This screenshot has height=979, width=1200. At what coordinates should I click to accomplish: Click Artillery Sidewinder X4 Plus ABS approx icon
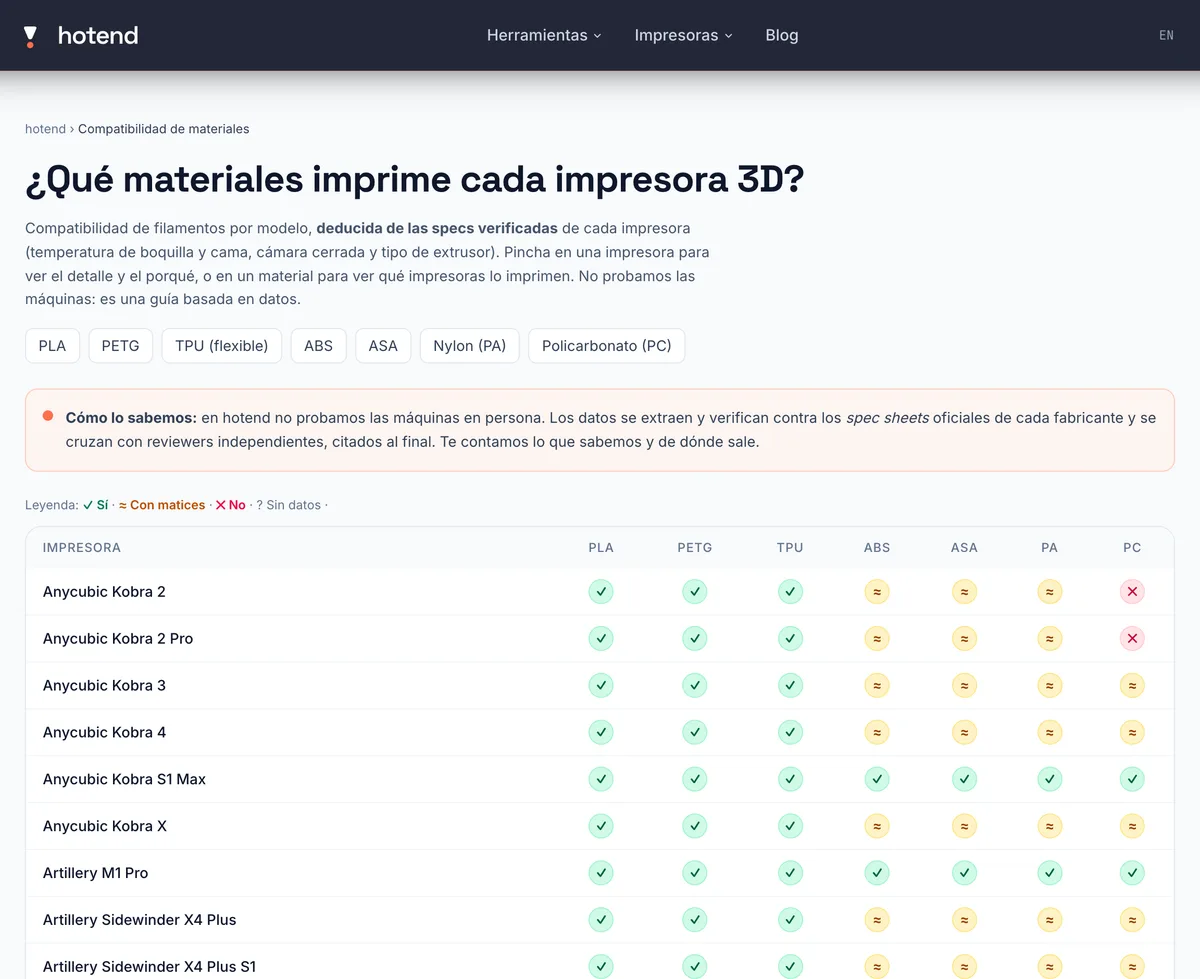tap(877, 921)
